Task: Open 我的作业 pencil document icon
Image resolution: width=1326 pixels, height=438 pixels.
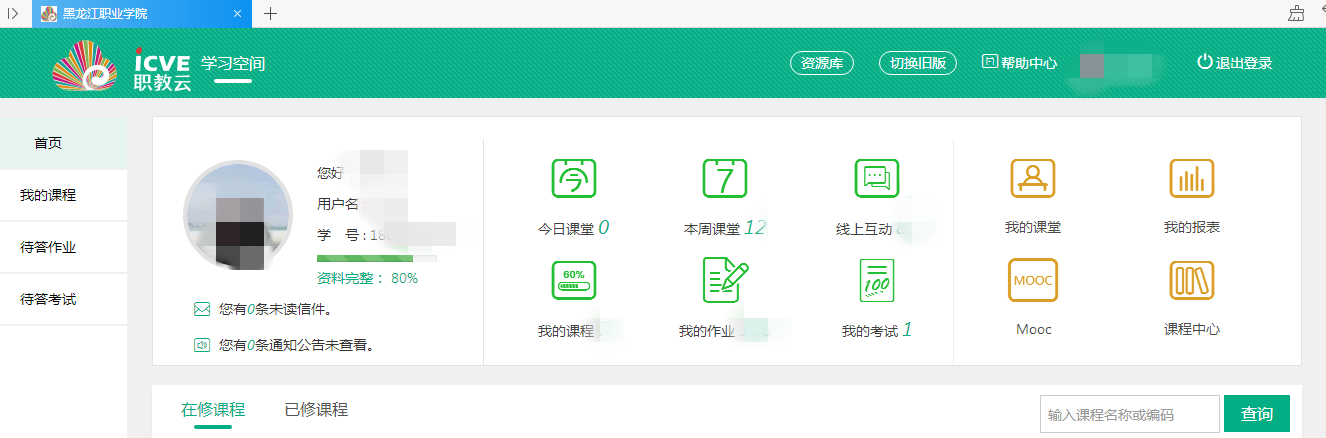Action: coord(725,280)
